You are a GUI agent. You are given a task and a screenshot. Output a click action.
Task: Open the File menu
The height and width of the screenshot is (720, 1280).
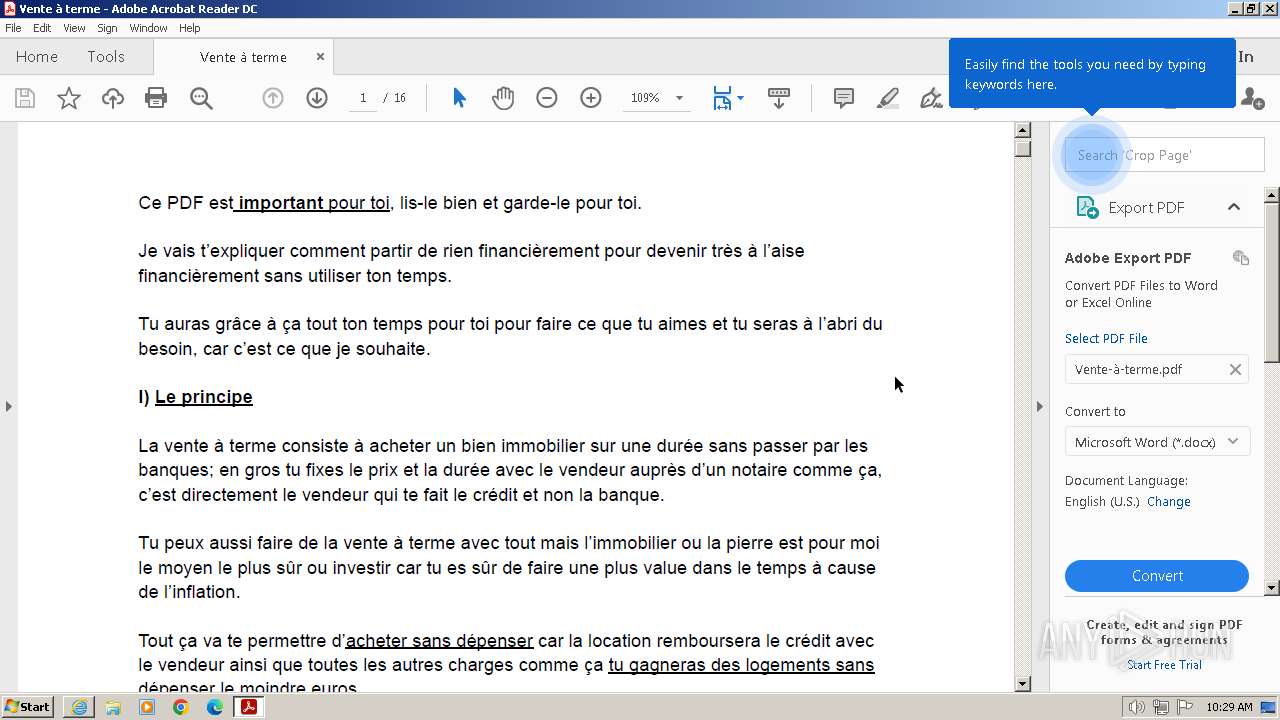[13, 28]
